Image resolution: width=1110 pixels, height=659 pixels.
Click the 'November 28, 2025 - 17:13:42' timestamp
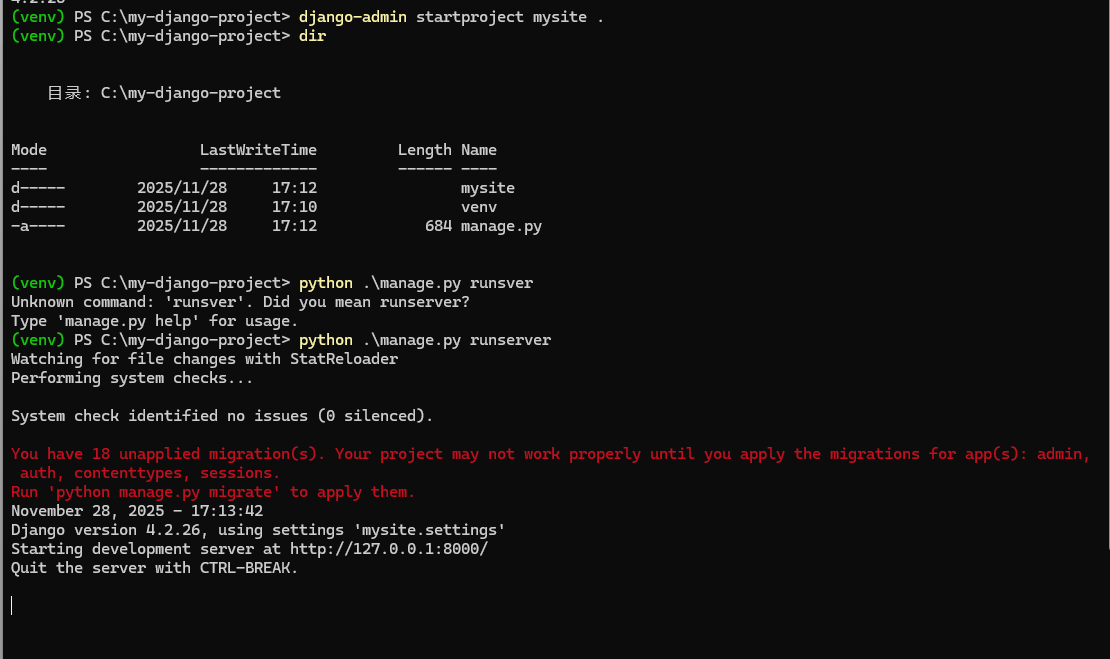tap(137, 511)
